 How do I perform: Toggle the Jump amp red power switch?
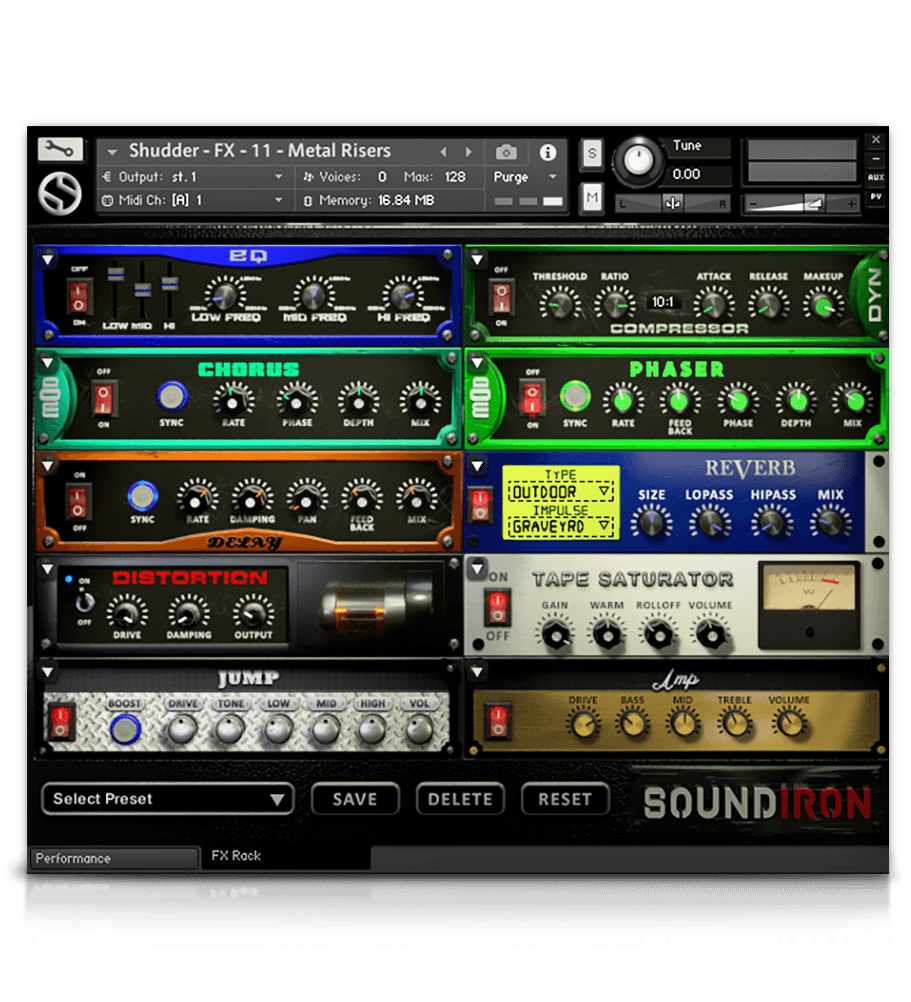(61, 721)
